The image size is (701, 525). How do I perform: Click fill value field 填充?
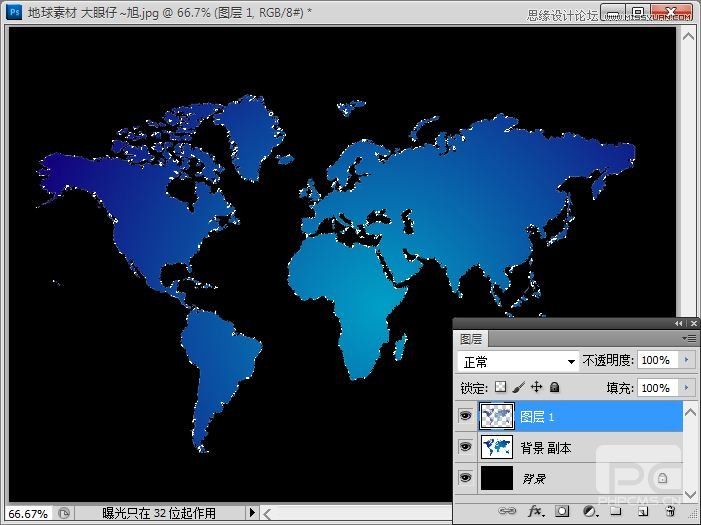tap(659, 388)
